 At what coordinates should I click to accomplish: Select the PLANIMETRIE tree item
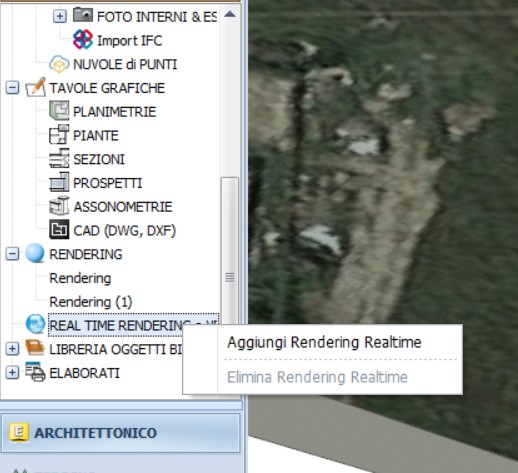point(115,112)
